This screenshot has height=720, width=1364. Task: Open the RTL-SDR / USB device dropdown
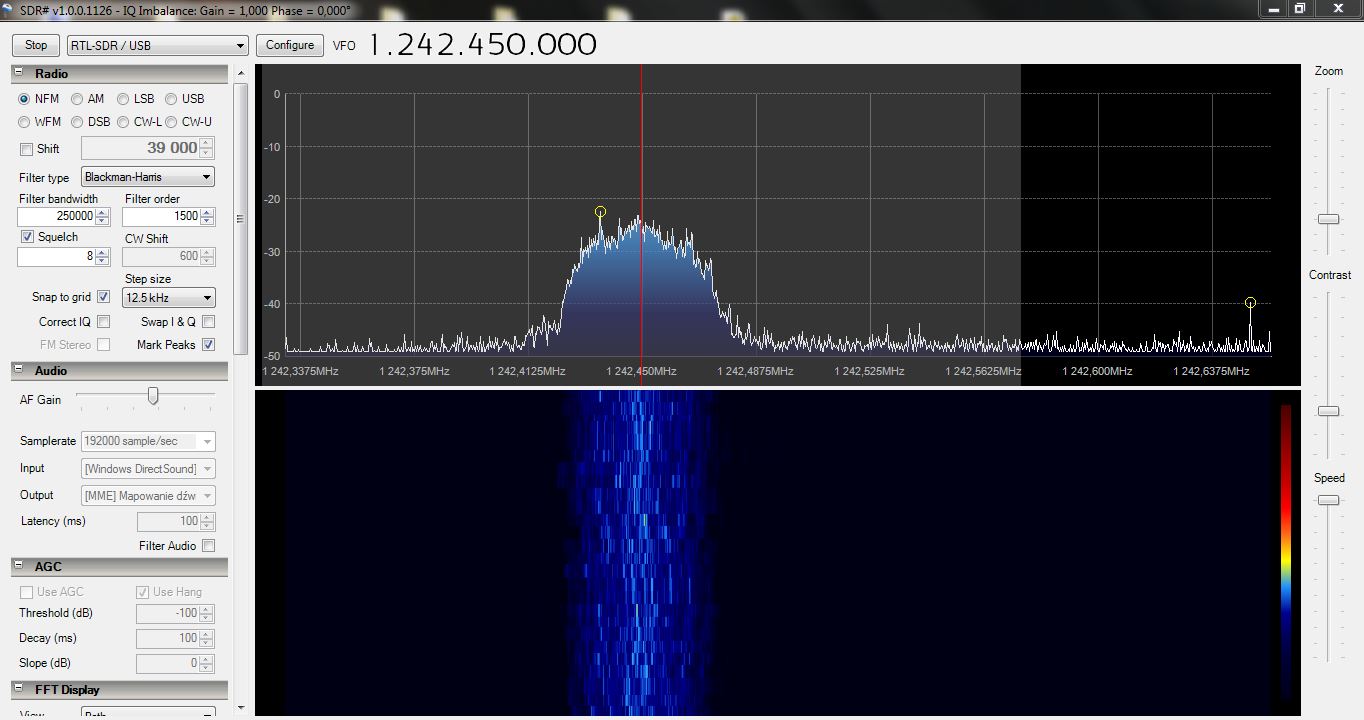point(157,45)
